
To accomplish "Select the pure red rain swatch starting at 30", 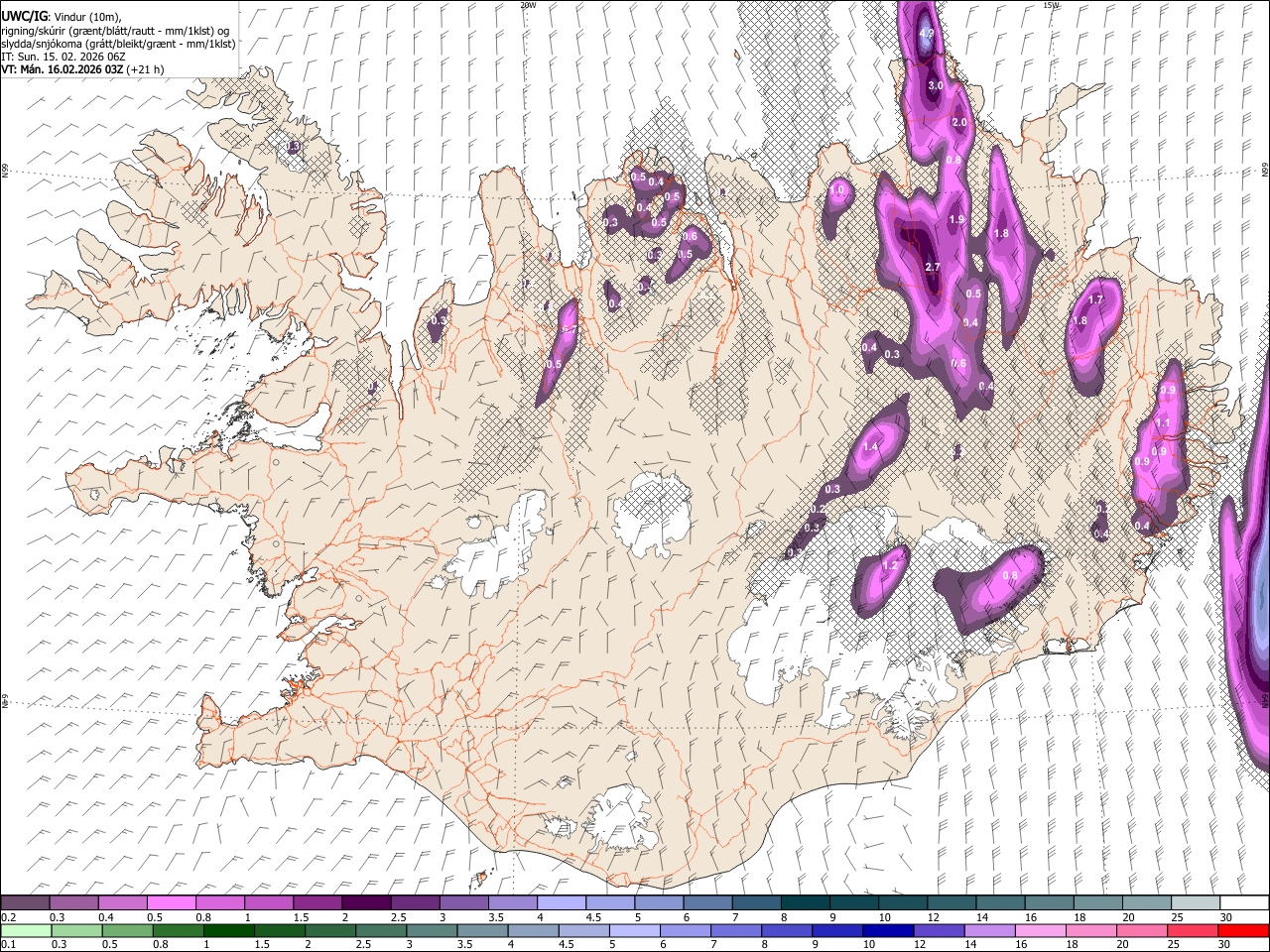I will (x=1242, y=930).
